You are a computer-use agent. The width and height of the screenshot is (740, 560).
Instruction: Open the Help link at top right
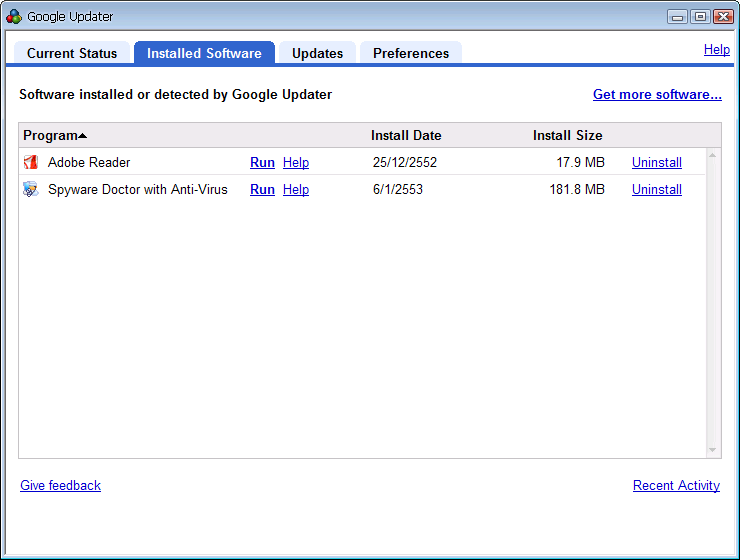click(x=716, y=50)
